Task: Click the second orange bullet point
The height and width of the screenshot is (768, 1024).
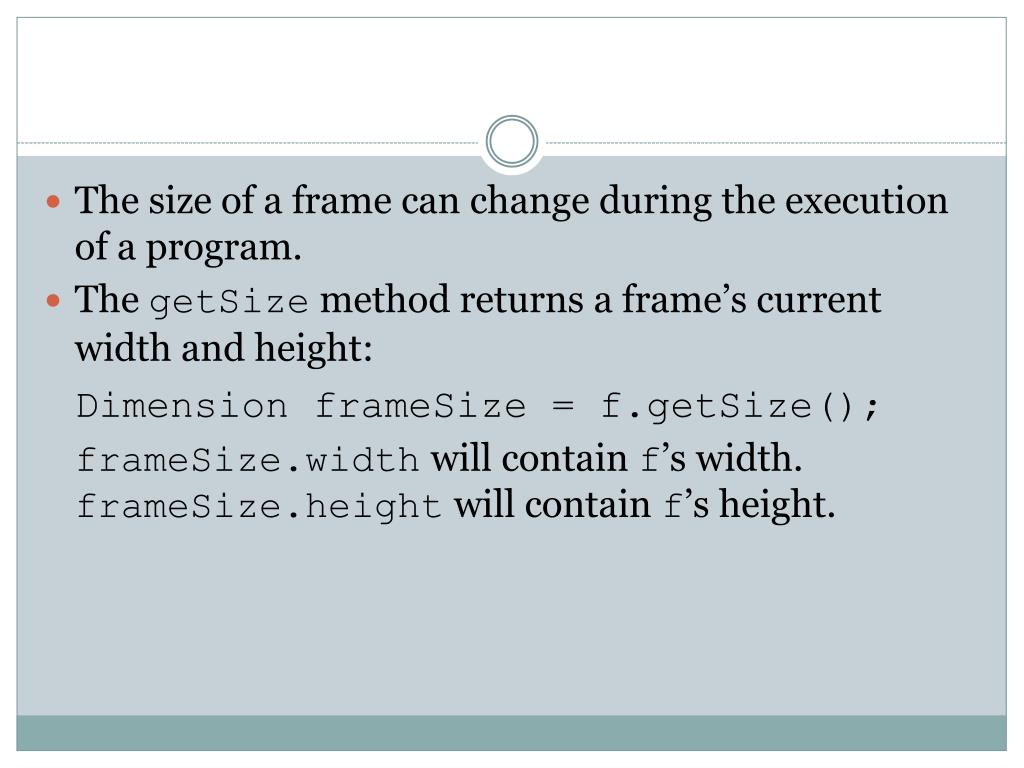Action: pos(54,301)
